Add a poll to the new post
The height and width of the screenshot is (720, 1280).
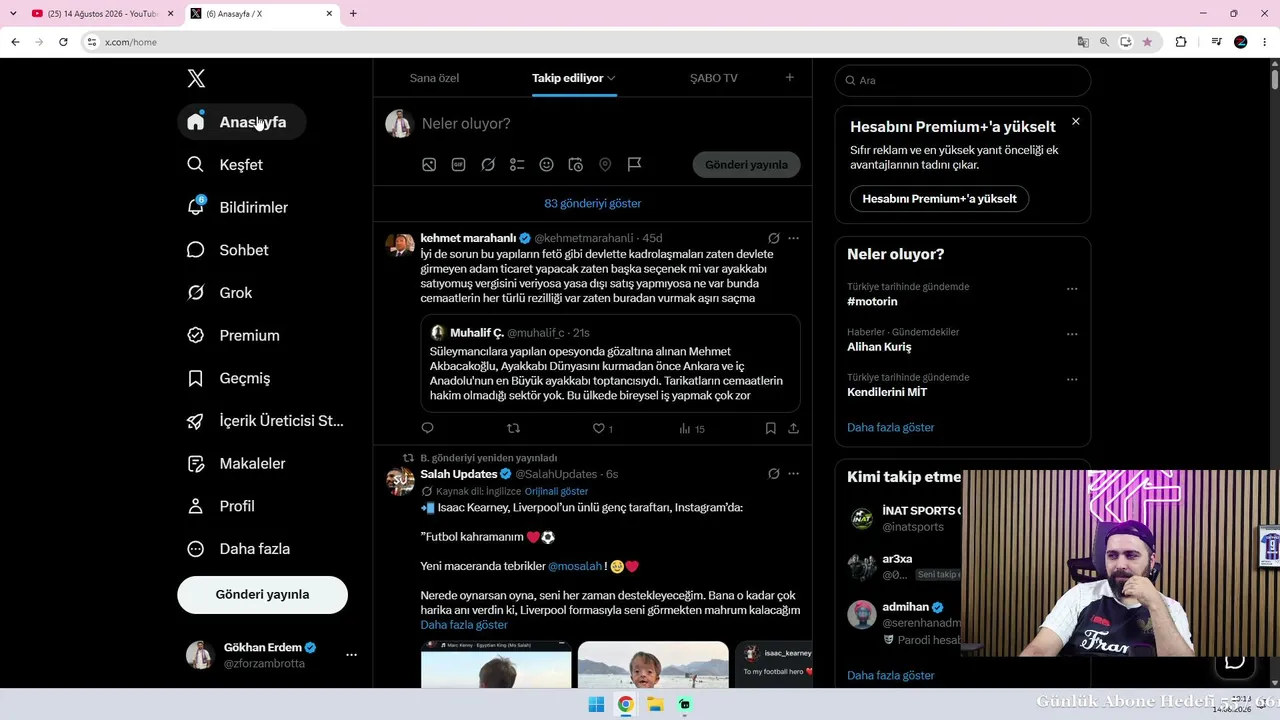(x=517, y=165)
